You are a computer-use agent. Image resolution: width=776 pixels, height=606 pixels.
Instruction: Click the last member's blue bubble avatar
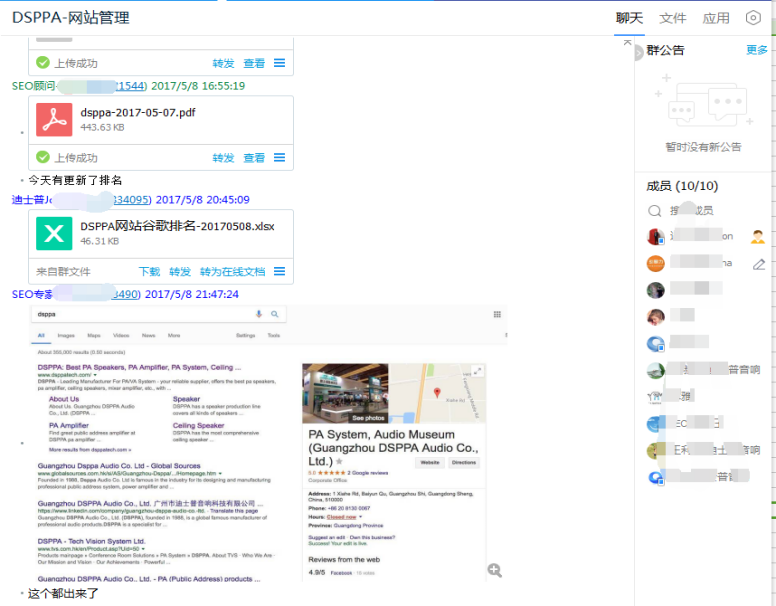656,477
